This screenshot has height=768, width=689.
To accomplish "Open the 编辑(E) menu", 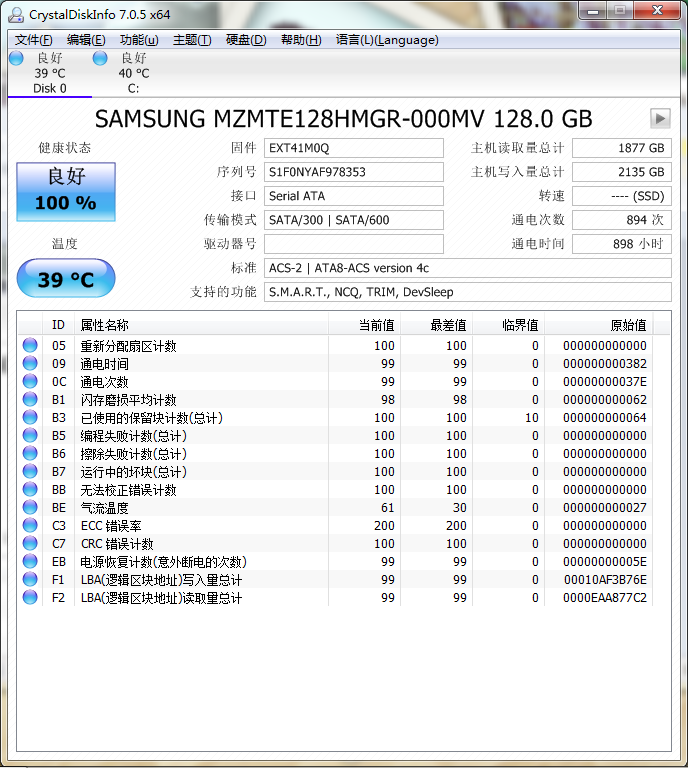I will [x=86, y=40].
